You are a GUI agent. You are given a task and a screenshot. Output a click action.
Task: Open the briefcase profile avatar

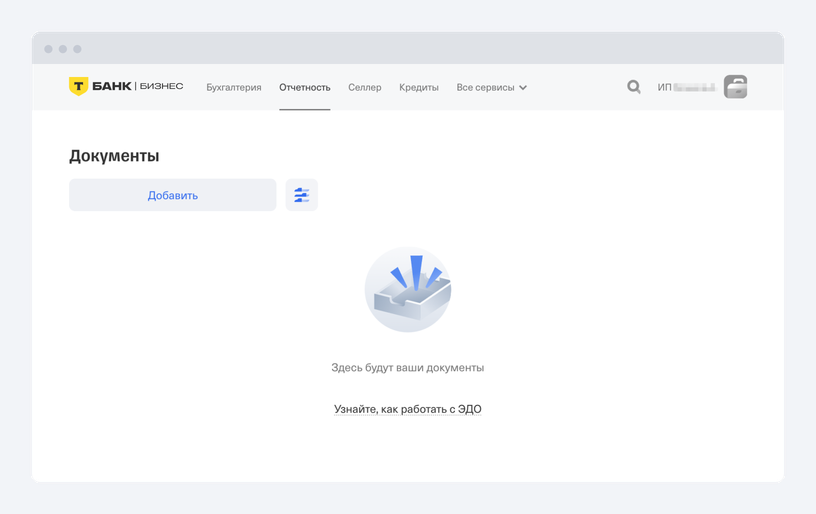pos(735,87)
